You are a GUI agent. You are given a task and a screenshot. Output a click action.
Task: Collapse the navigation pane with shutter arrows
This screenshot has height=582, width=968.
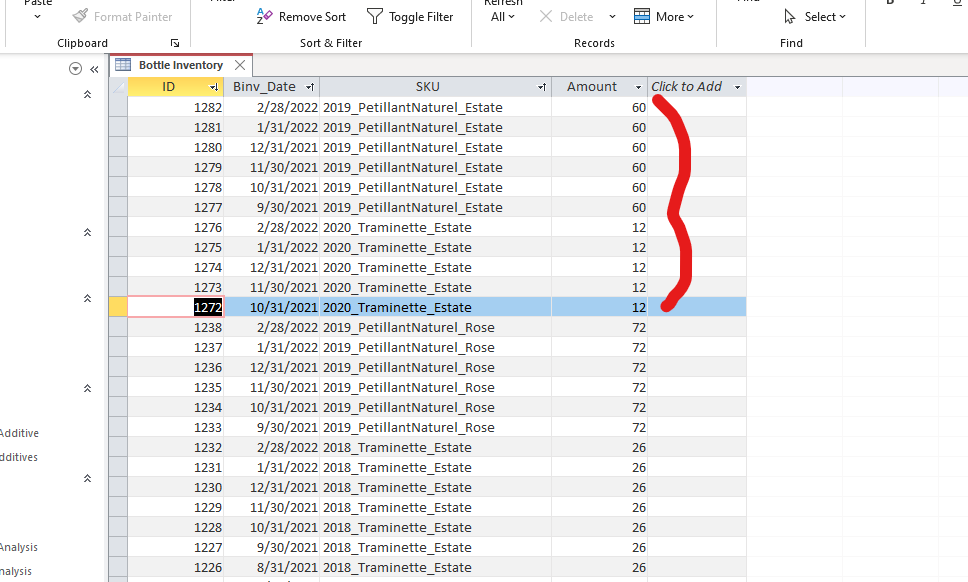click(x=94, y=69)
